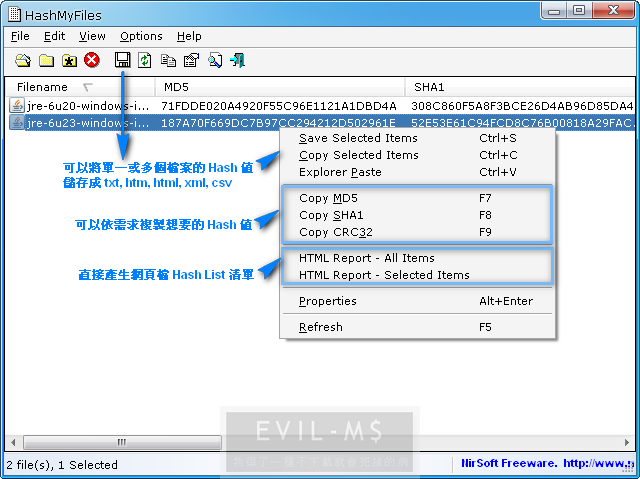This screenshot has width=640, height=479.
Task: Click the HashMyFiles title bar app icon
Action: click(x=15, y=14)
